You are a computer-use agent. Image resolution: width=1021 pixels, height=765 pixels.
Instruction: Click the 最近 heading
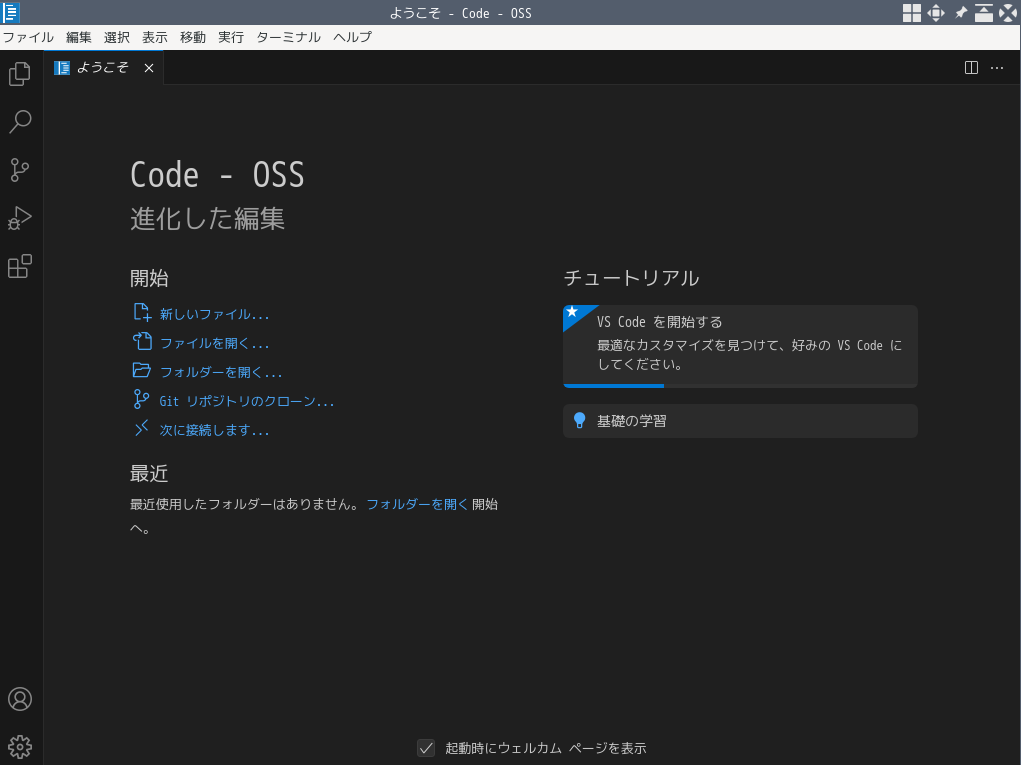point(149,473)
